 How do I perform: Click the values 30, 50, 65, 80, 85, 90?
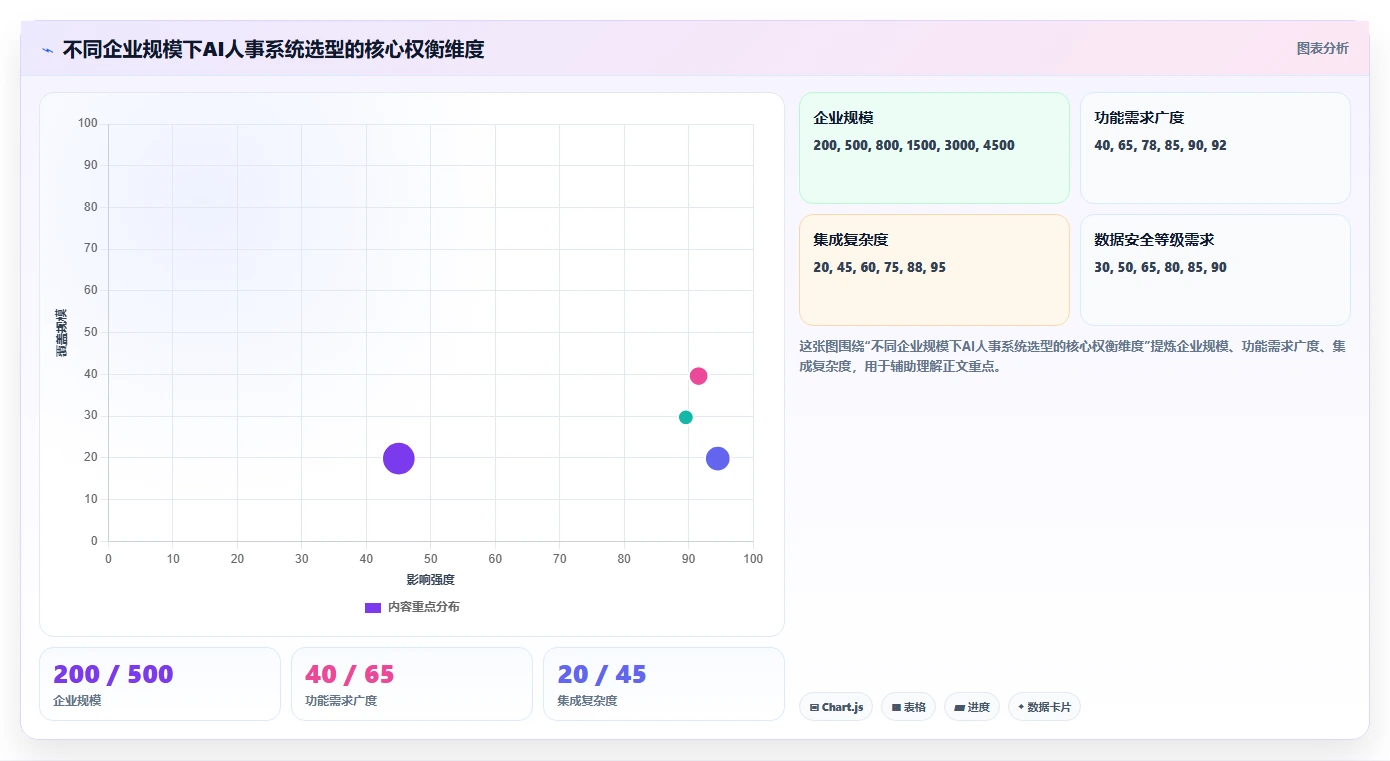click(1160, 267)
